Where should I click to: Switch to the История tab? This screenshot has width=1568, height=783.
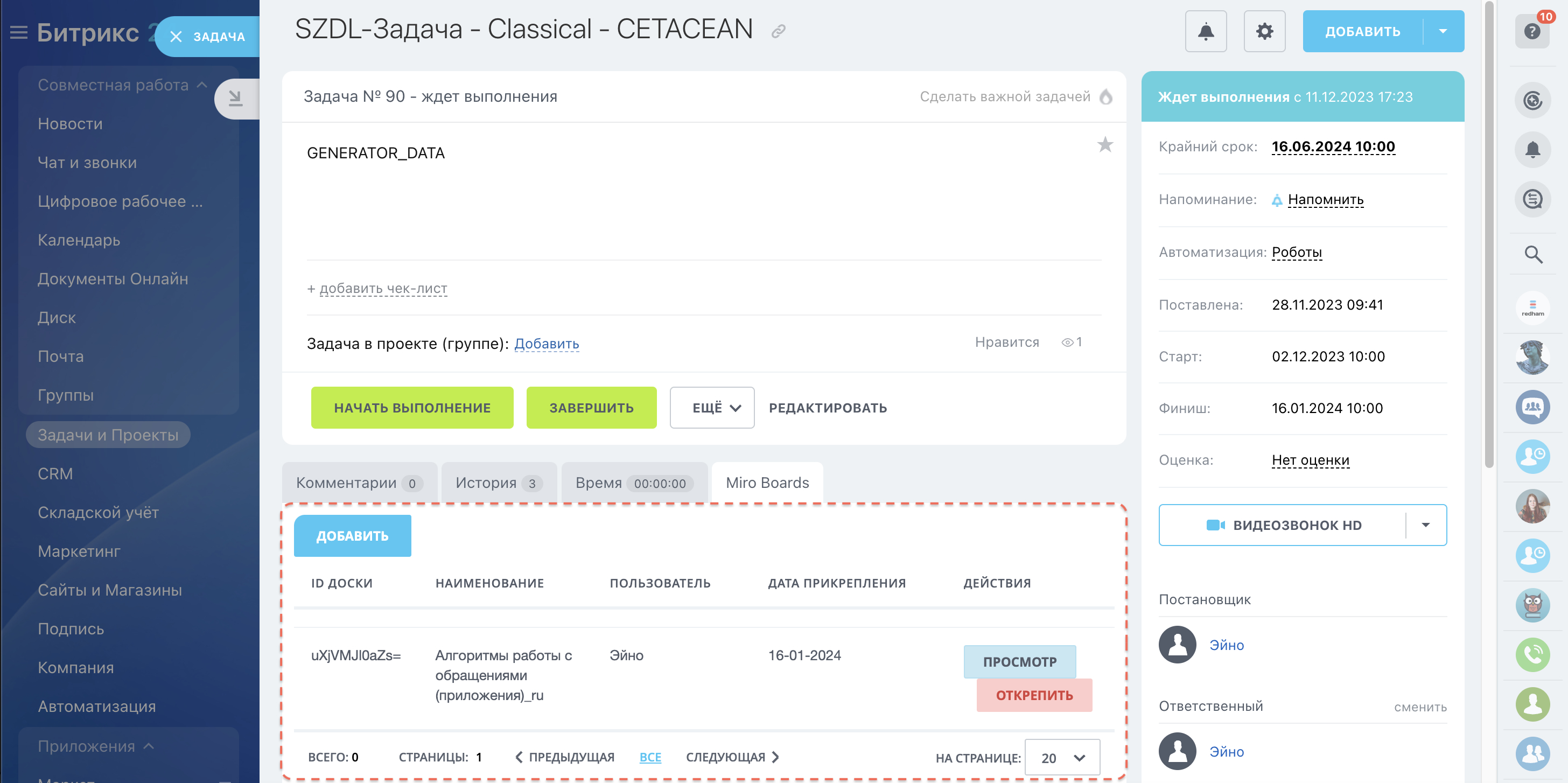coord(498,483)
